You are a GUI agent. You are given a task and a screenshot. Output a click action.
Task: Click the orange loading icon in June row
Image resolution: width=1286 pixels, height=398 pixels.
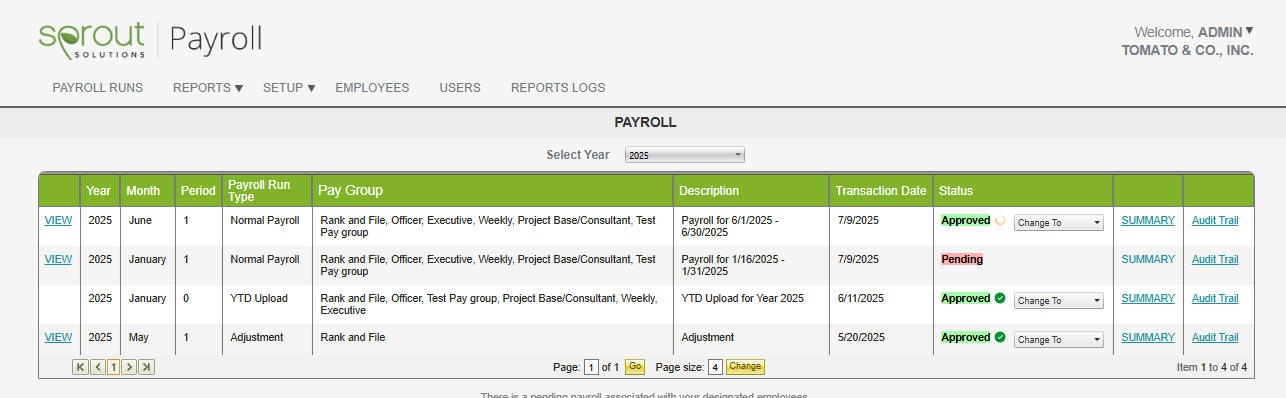point(1000,220)
